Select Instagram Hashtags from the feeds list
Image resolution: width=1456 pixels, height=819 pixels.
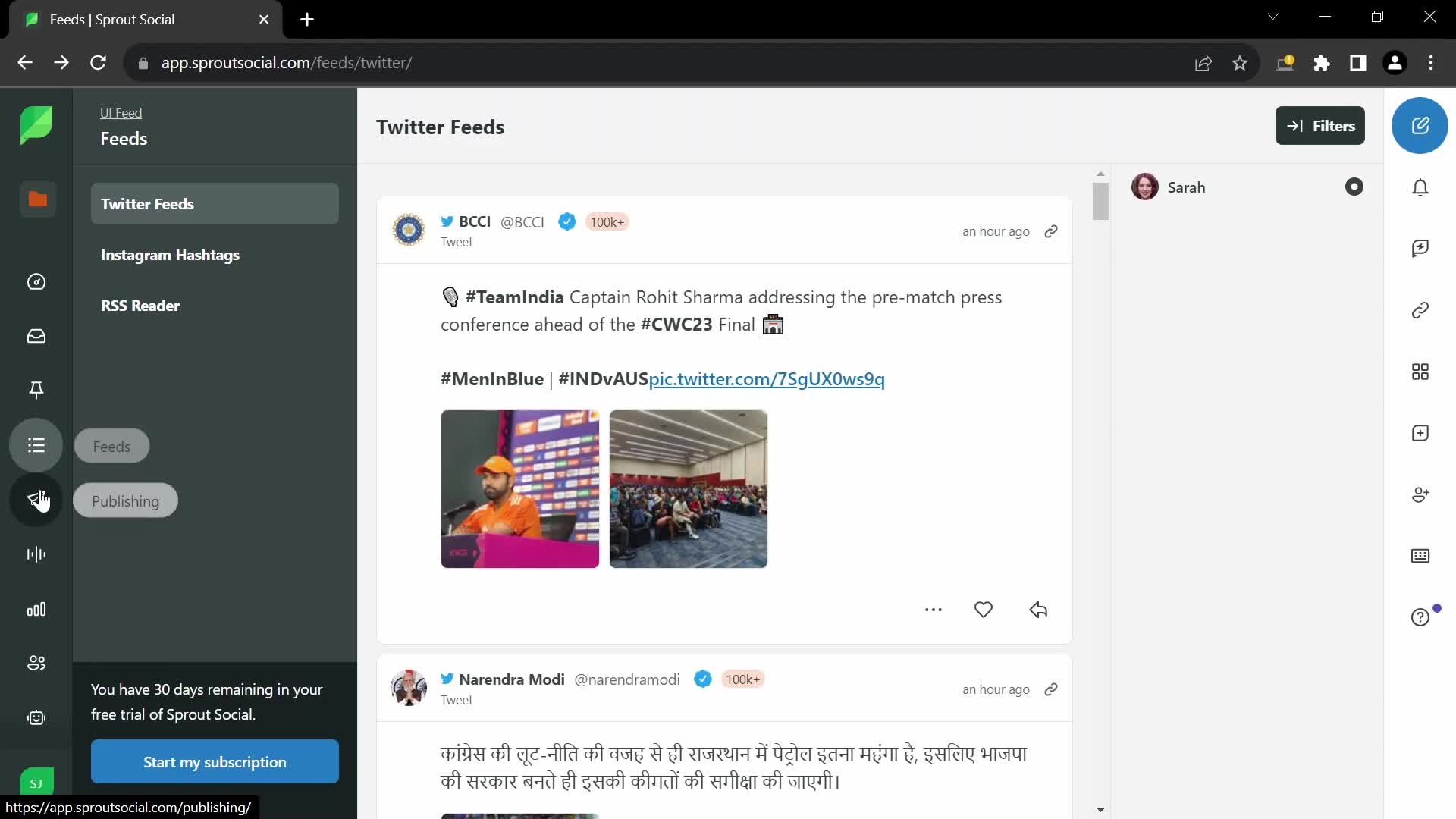[170, 256]
